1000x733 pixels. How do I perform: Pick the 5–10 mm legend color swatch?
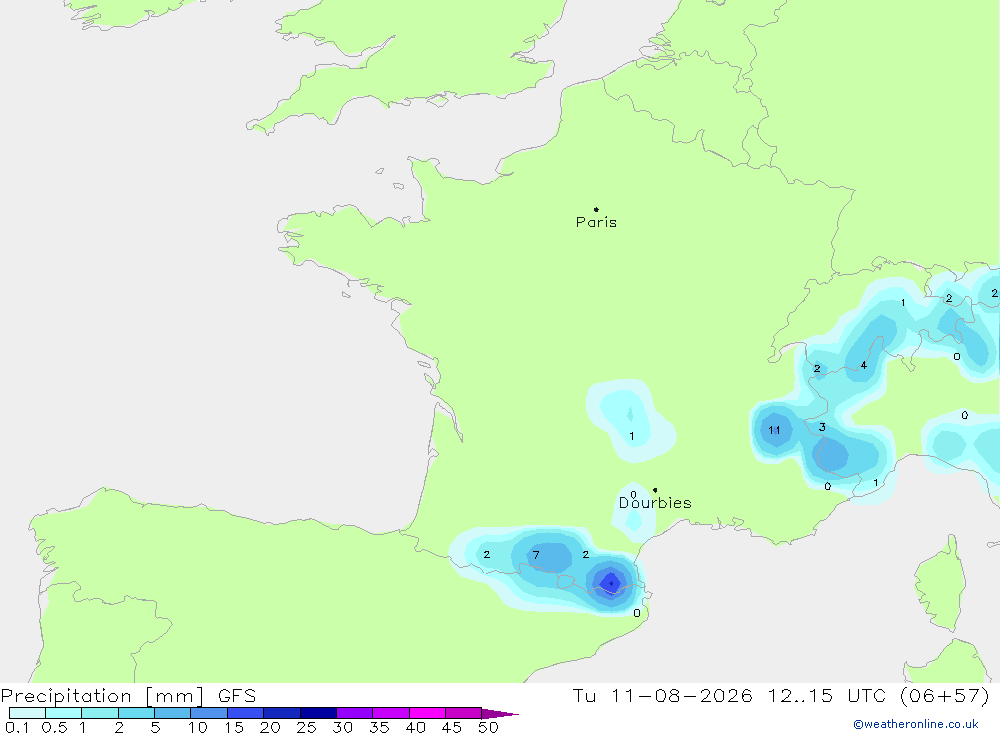172,713
